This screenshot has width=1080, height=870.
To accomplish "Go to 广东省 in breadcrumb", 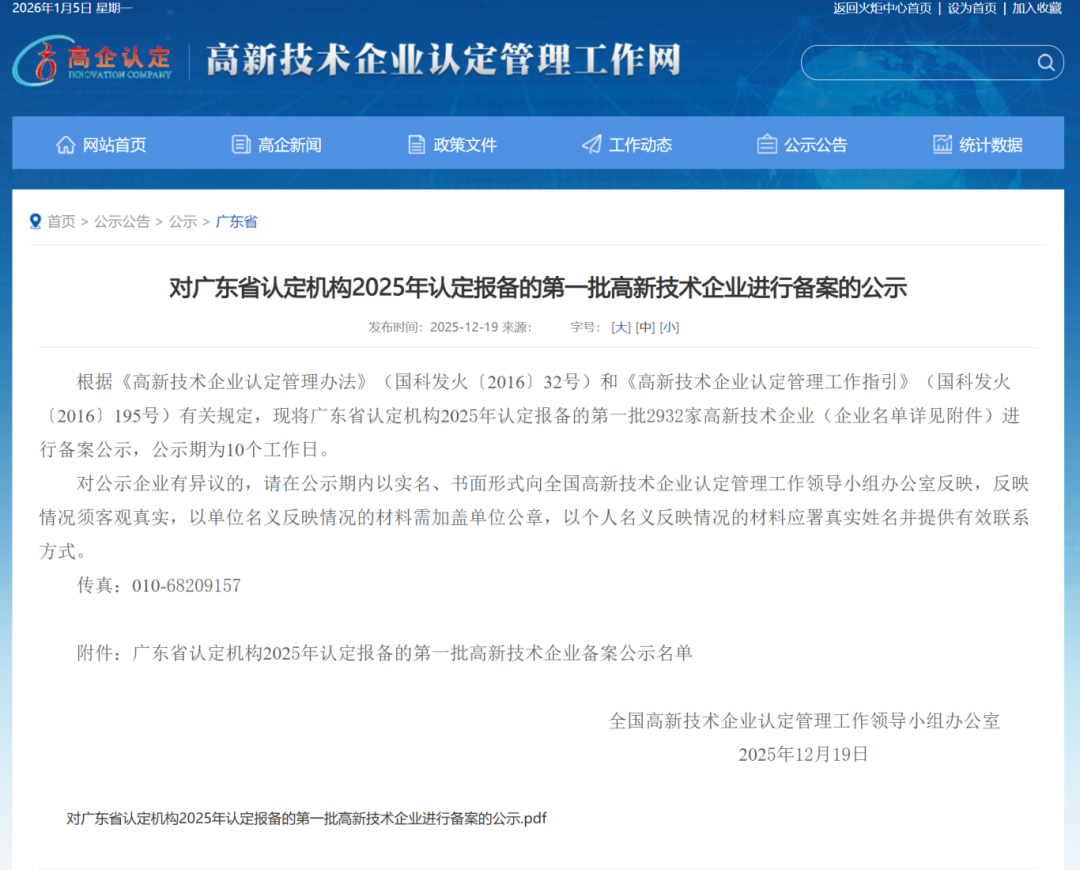I will 236,221.
